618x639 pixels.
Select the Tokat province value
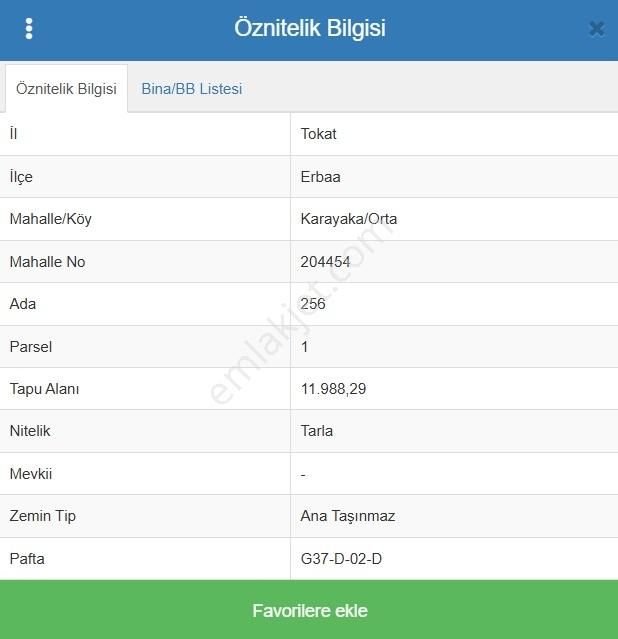pyautogui.click(x=318, y=134)
